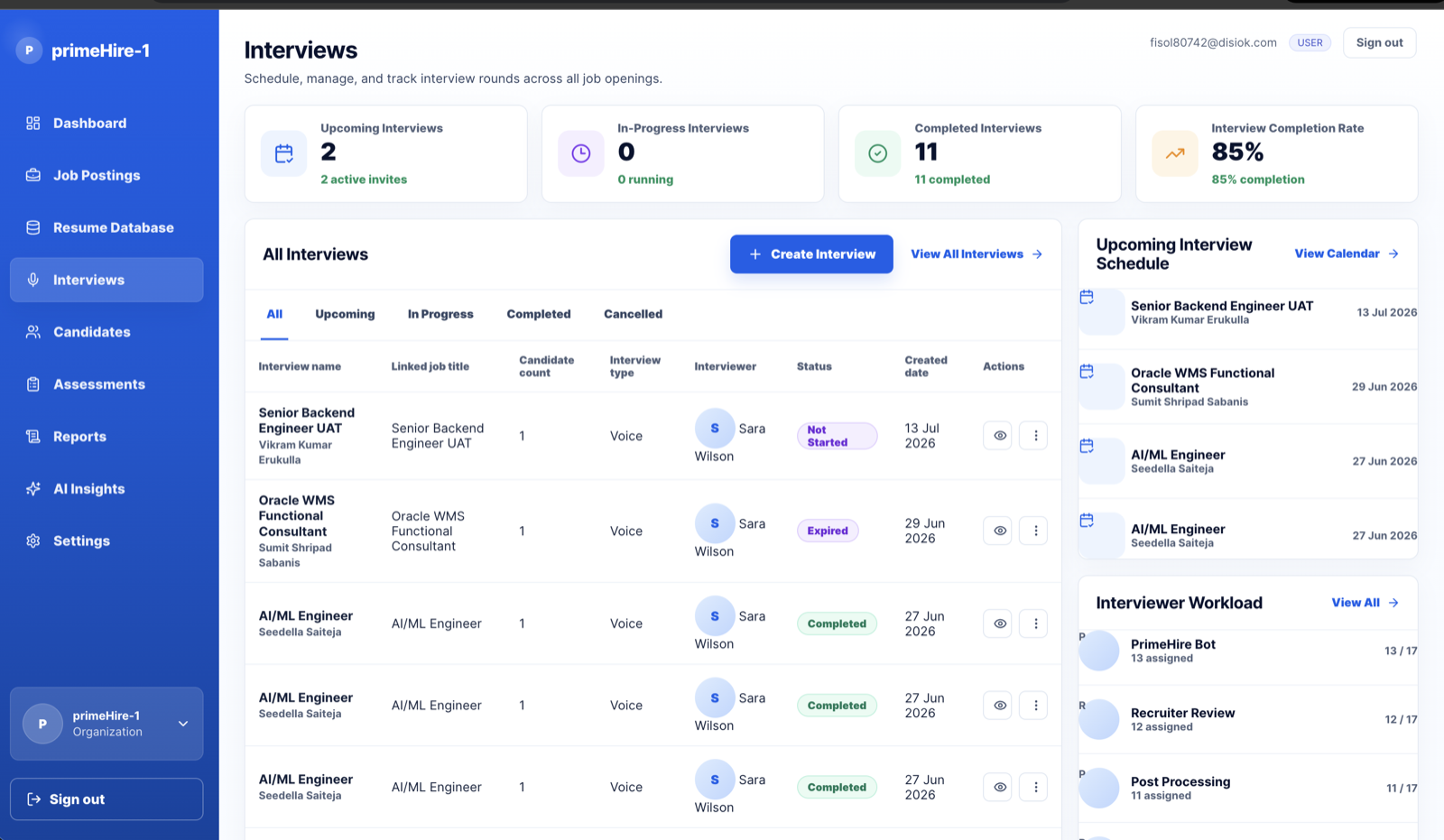The width and height of the screenshot is (1444, 840).
Task: Open Resume Database section
Action: point(106,227)
